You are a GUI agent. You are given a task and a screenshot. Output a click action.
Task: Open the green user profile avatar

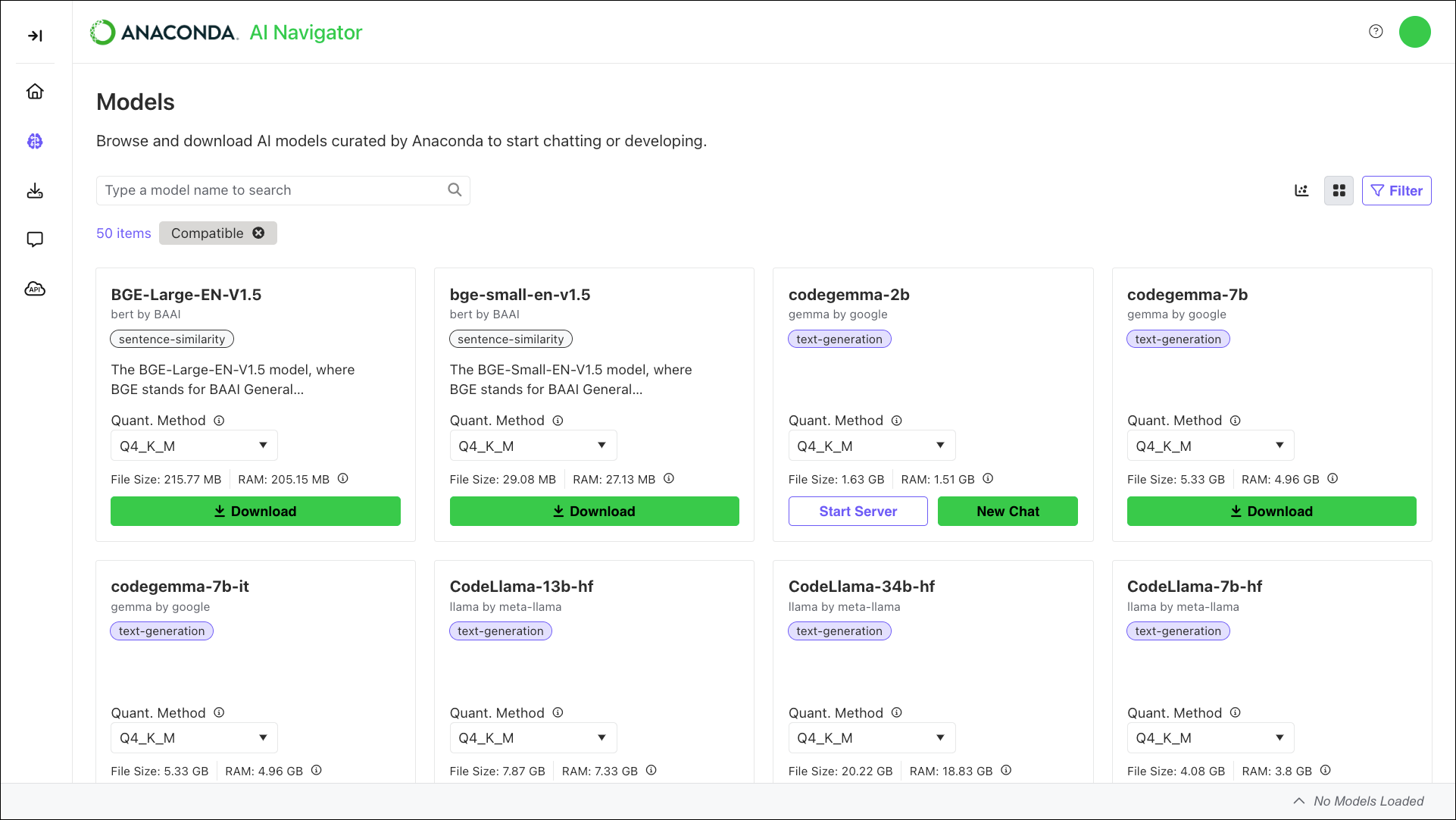(1414, 32)
